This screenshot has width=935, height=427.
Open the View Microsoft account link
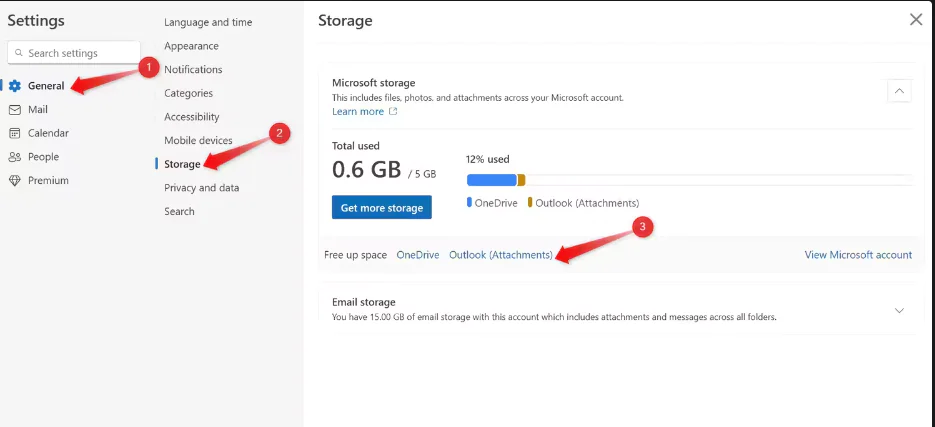[x=858, y=255]
